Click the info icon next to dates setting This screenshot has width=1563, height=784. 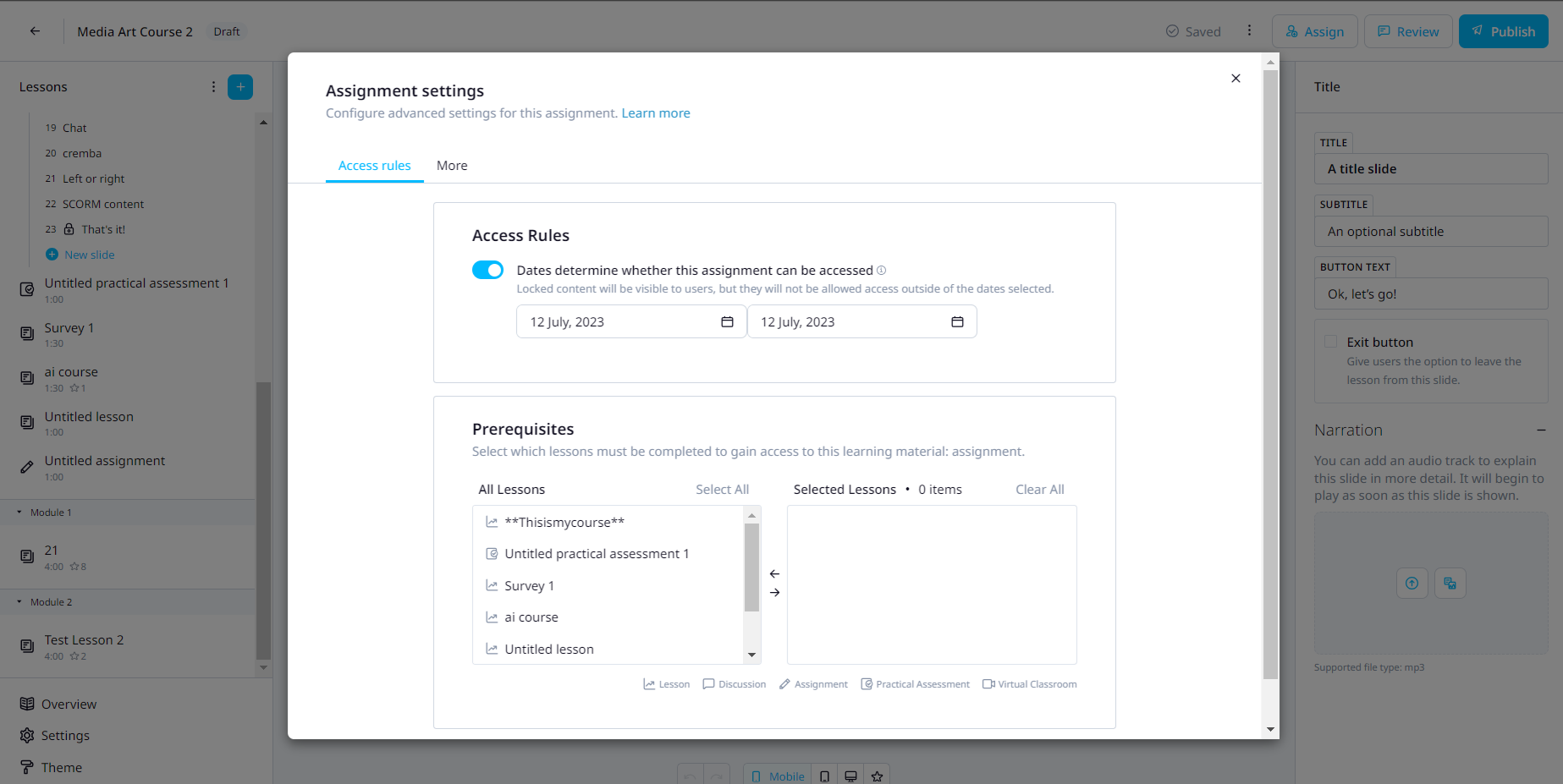coord(881,270)
